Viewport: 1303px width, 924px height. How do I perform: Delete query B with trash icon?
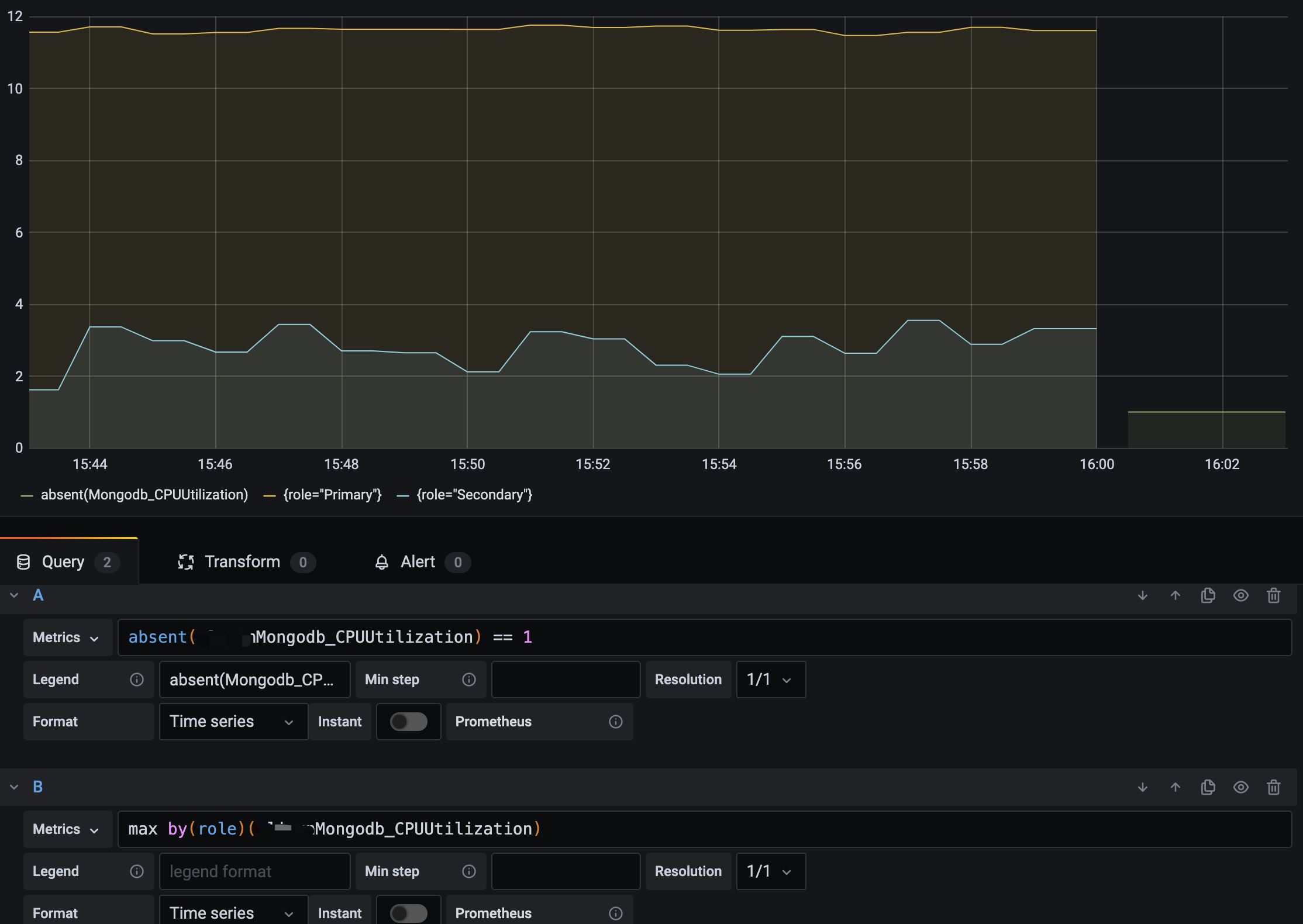tap(1273, 788)
